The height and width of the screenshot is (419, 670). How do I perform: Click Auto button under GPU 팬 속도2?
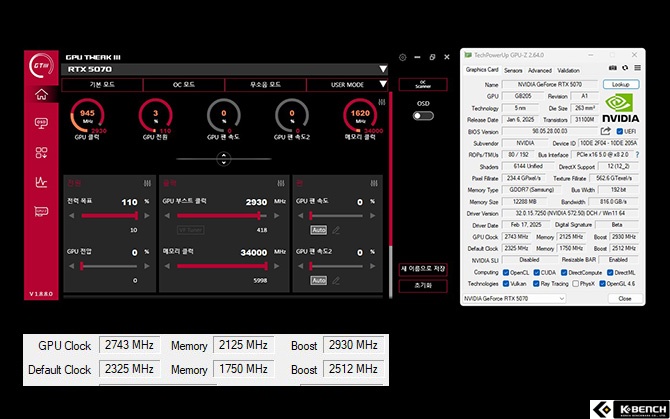tap(319, 281)
